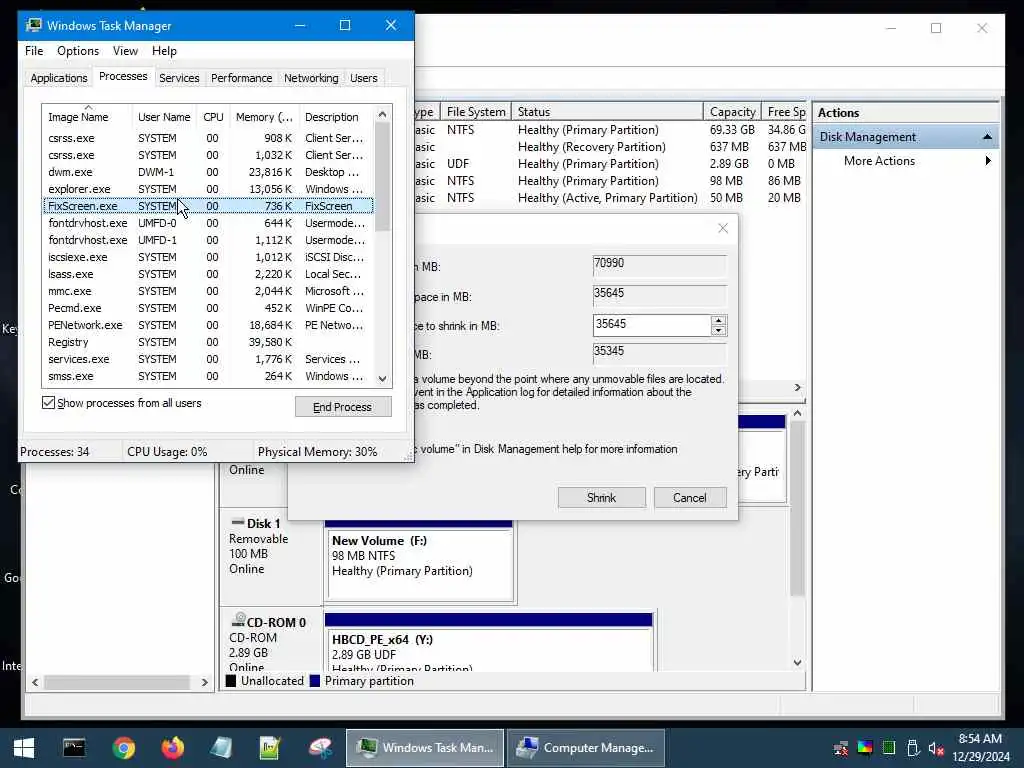
Task: Click the End Process button
Action: (343, 407)
